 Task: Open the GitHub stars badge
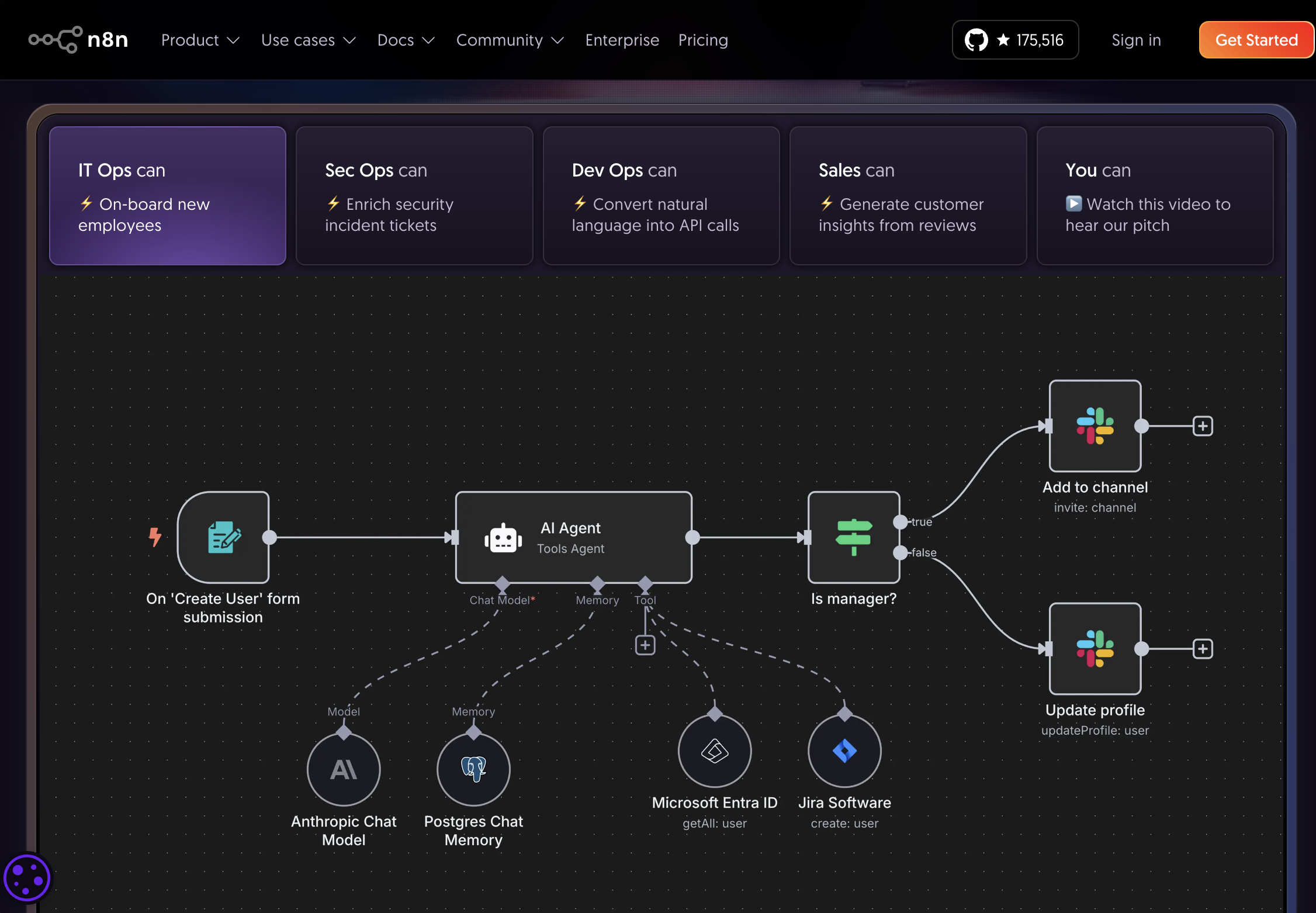click(x=1015, y=39)
